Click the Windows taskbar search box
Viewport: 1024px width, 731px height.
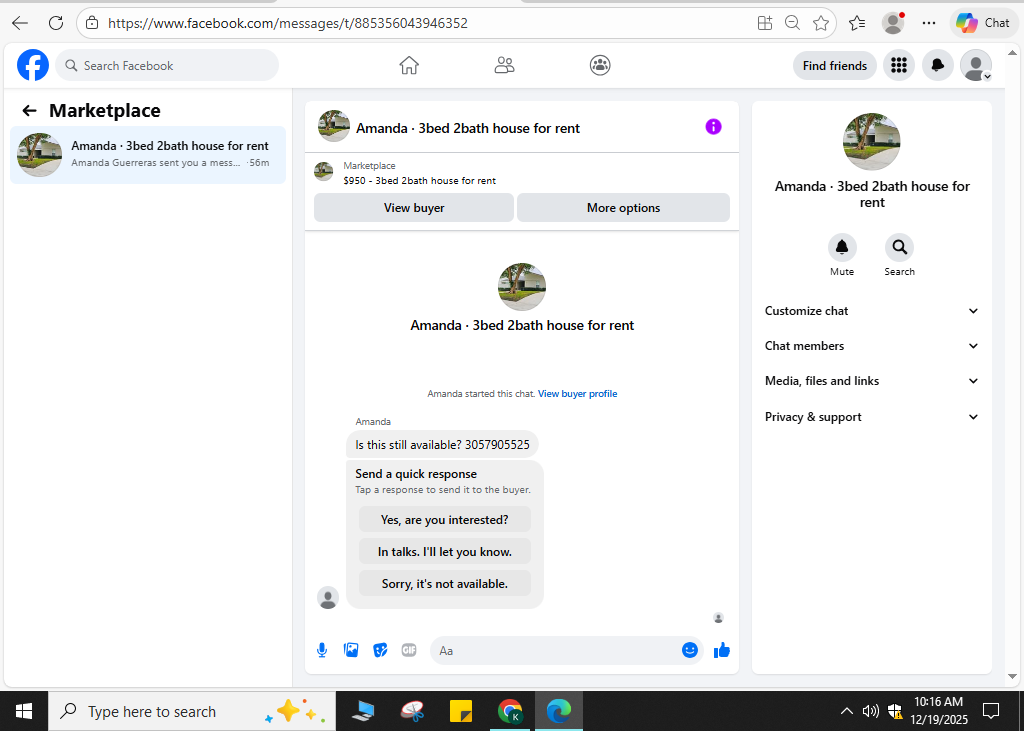[192, 711]
